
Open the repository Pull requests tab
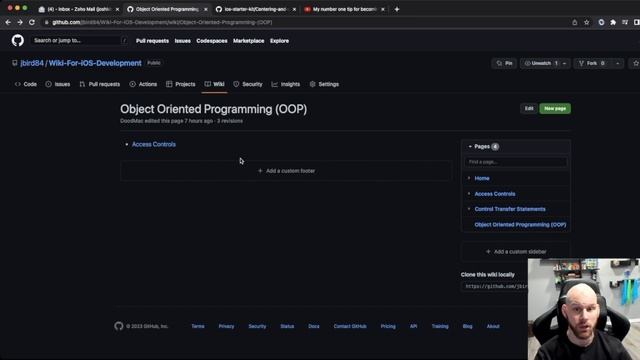100,84
